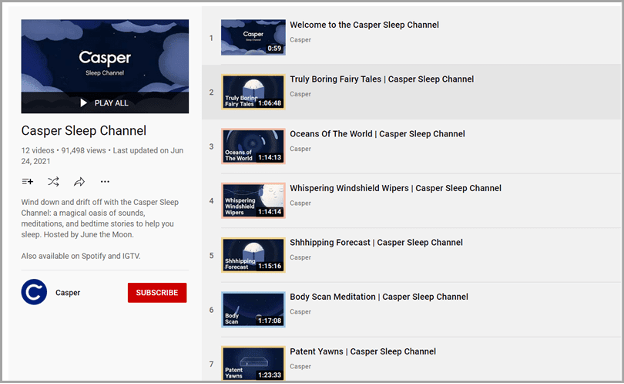
Task: Click title 'Body Scan Meditation | Casper Sleep Channel'
Action: click(x=379, y=297)
